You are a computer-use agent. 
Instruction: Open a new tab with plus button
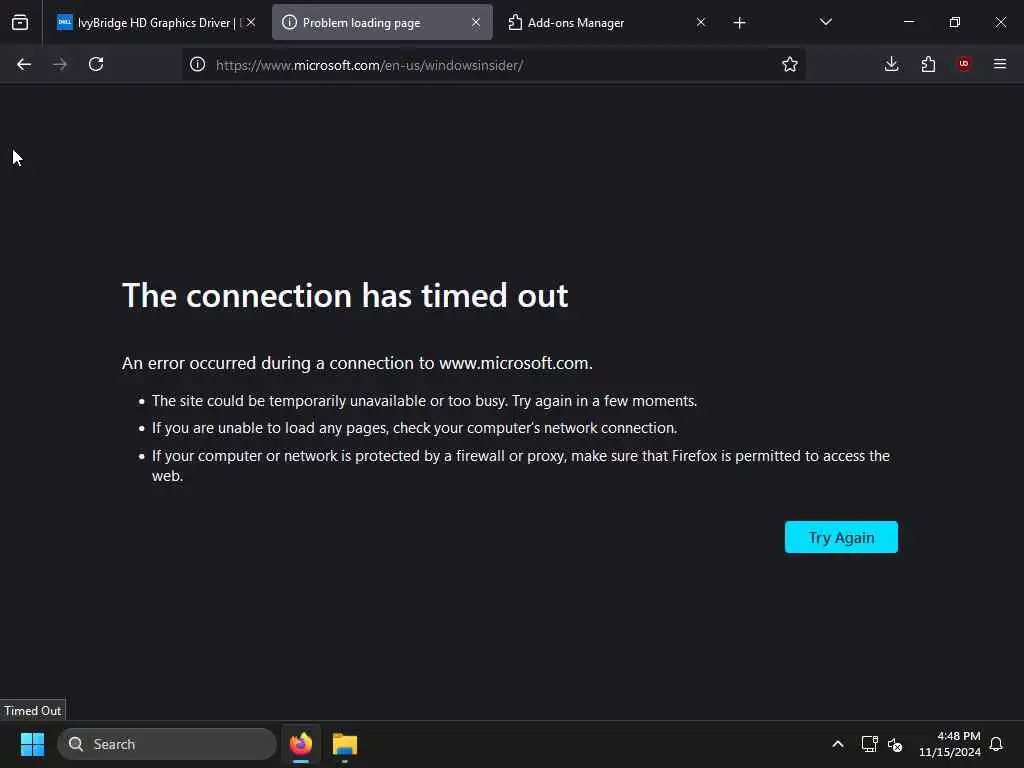(x=739, y=23)
